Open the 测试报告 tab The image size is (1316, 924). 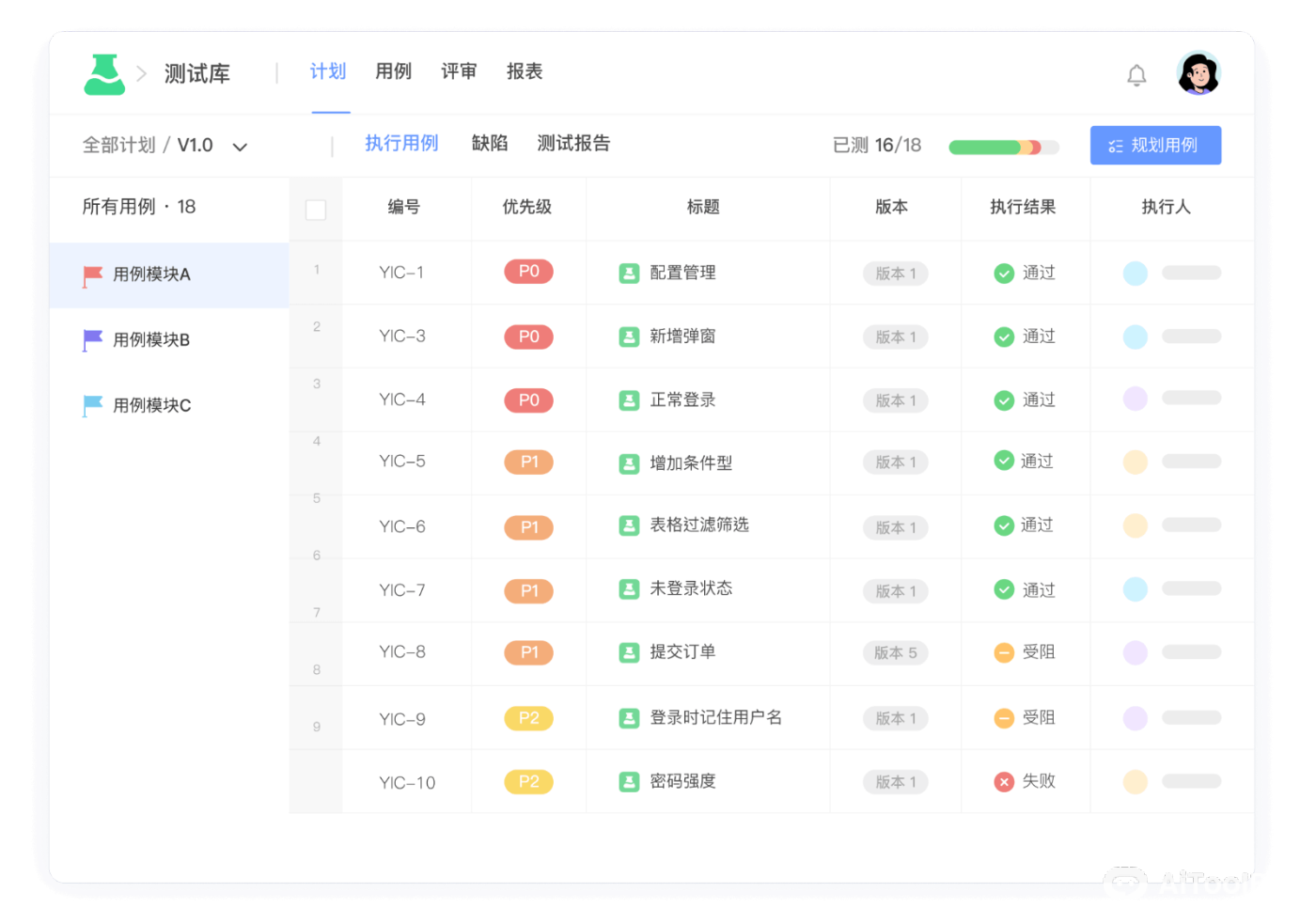click(x=573, y=144)
